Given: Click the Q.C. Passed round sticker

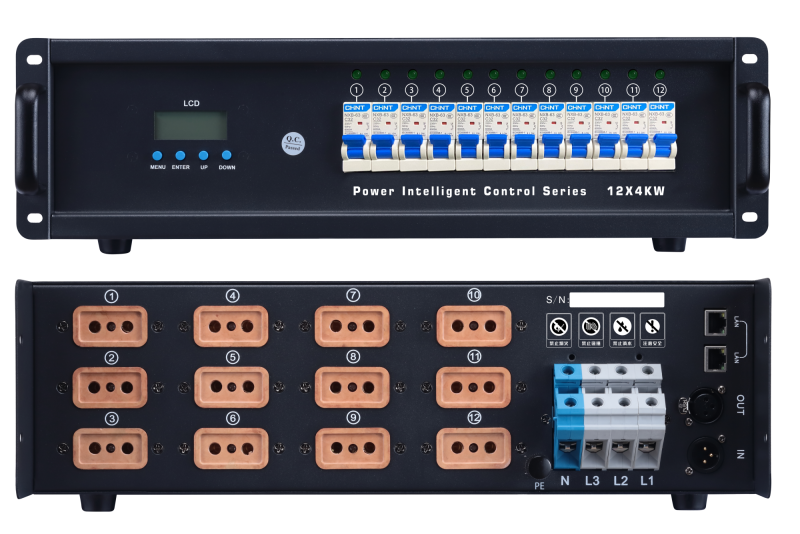Looking at the screenshot, I should click(x=292, y=143).
